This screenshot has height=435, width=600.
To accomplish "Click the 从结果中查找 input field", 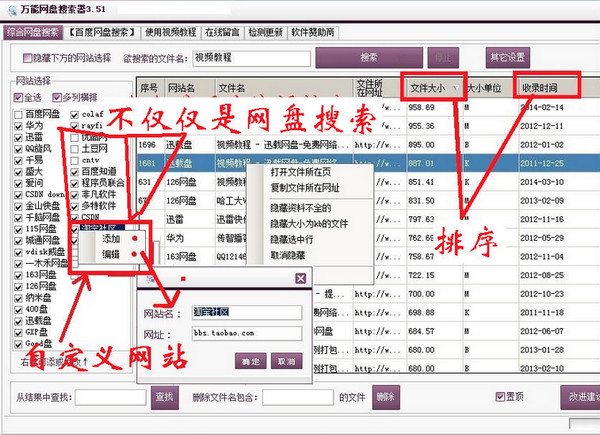I will pyautogui.click(x=111, y=397).
